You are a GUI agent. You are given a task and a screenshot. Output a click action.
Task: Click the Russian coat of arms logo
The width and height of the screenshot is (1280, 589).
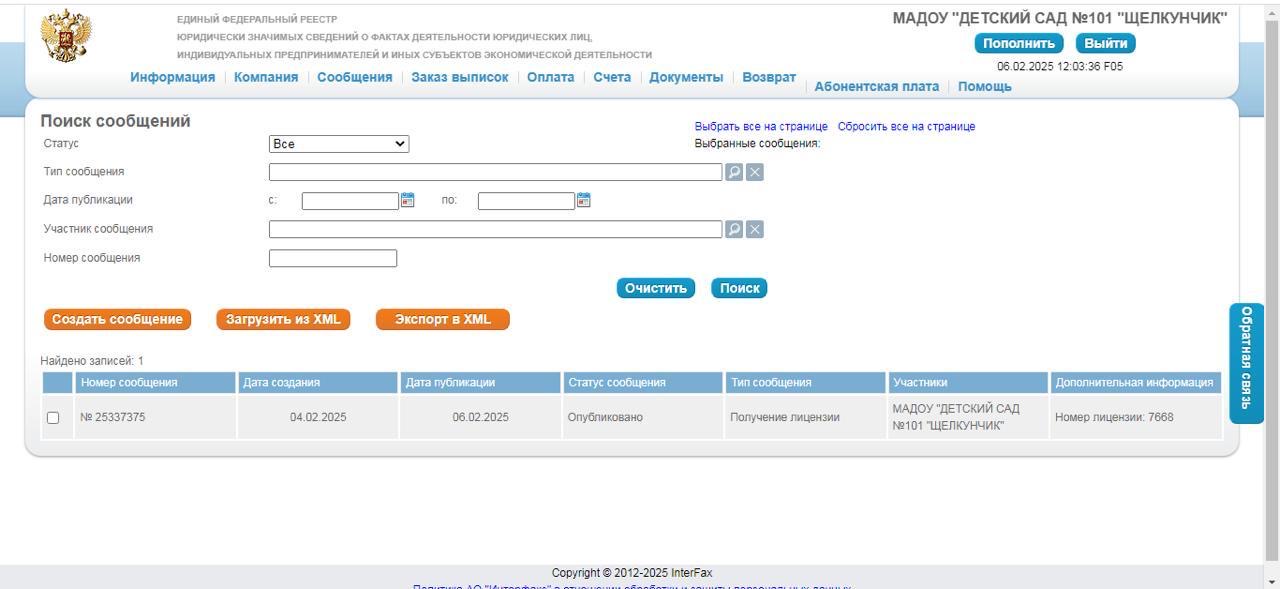click(x=66, y=36)
